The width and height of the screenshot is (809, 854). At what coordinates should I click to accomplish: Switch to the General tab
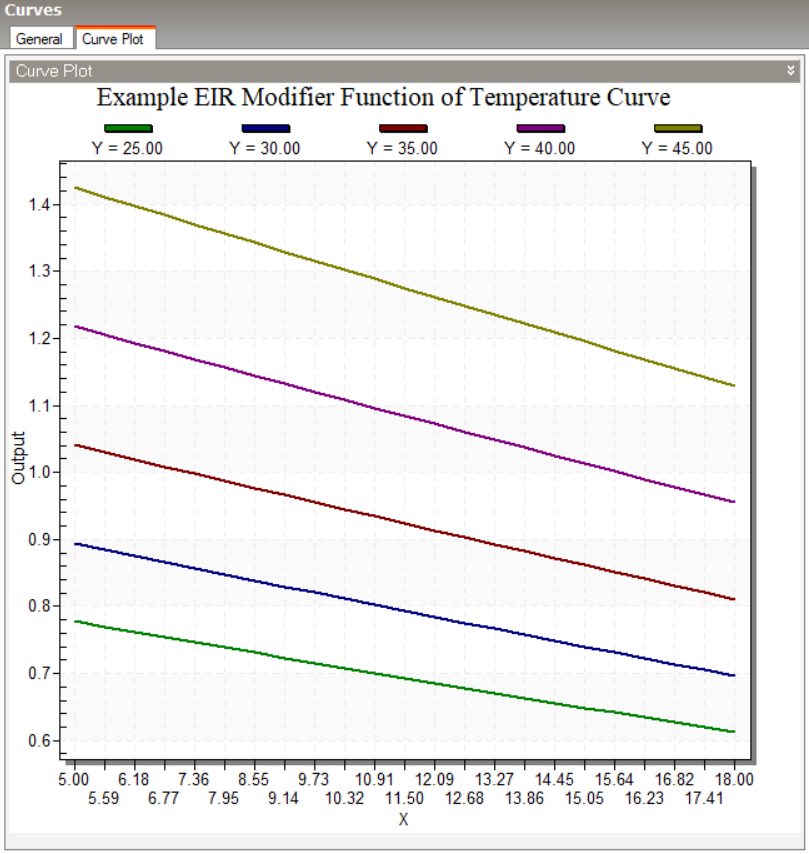pos(39,39)
